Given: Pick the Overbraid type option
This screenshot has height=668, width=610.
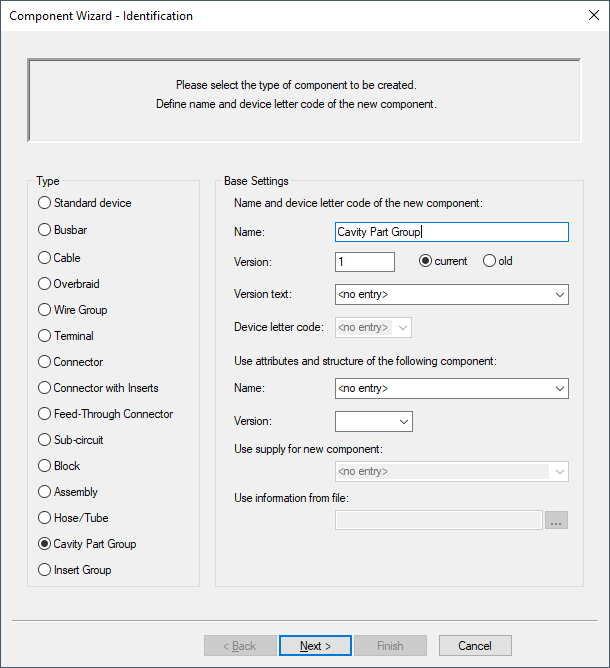Looking at the screenshot, I should click(44, 284).
